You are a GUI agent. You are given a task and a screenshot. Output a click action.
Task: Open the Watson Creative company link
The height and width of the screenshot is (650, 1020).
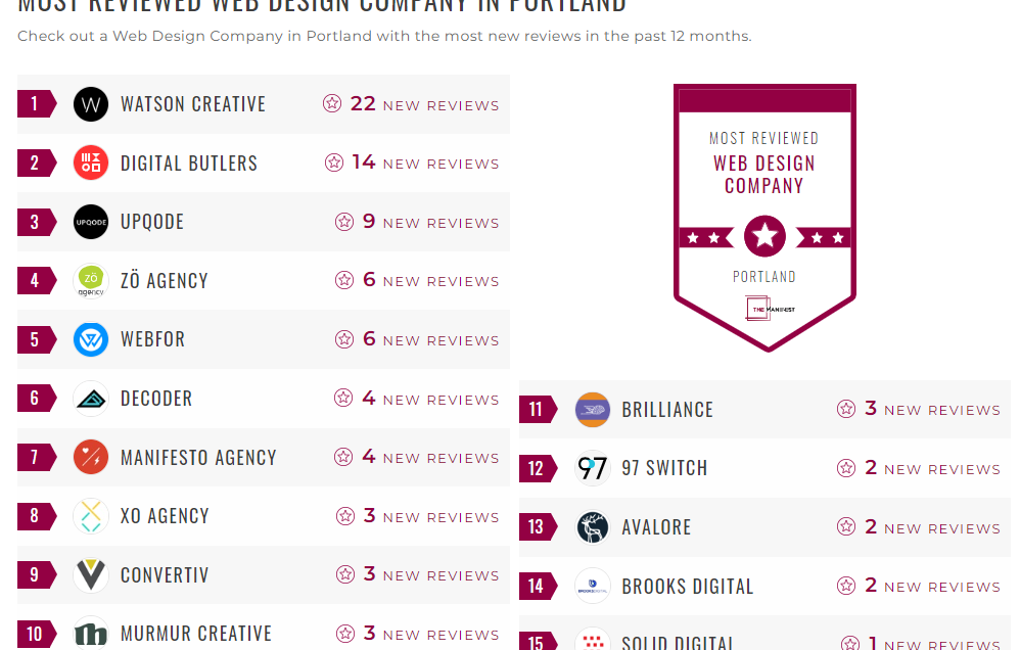coord(193,104)
